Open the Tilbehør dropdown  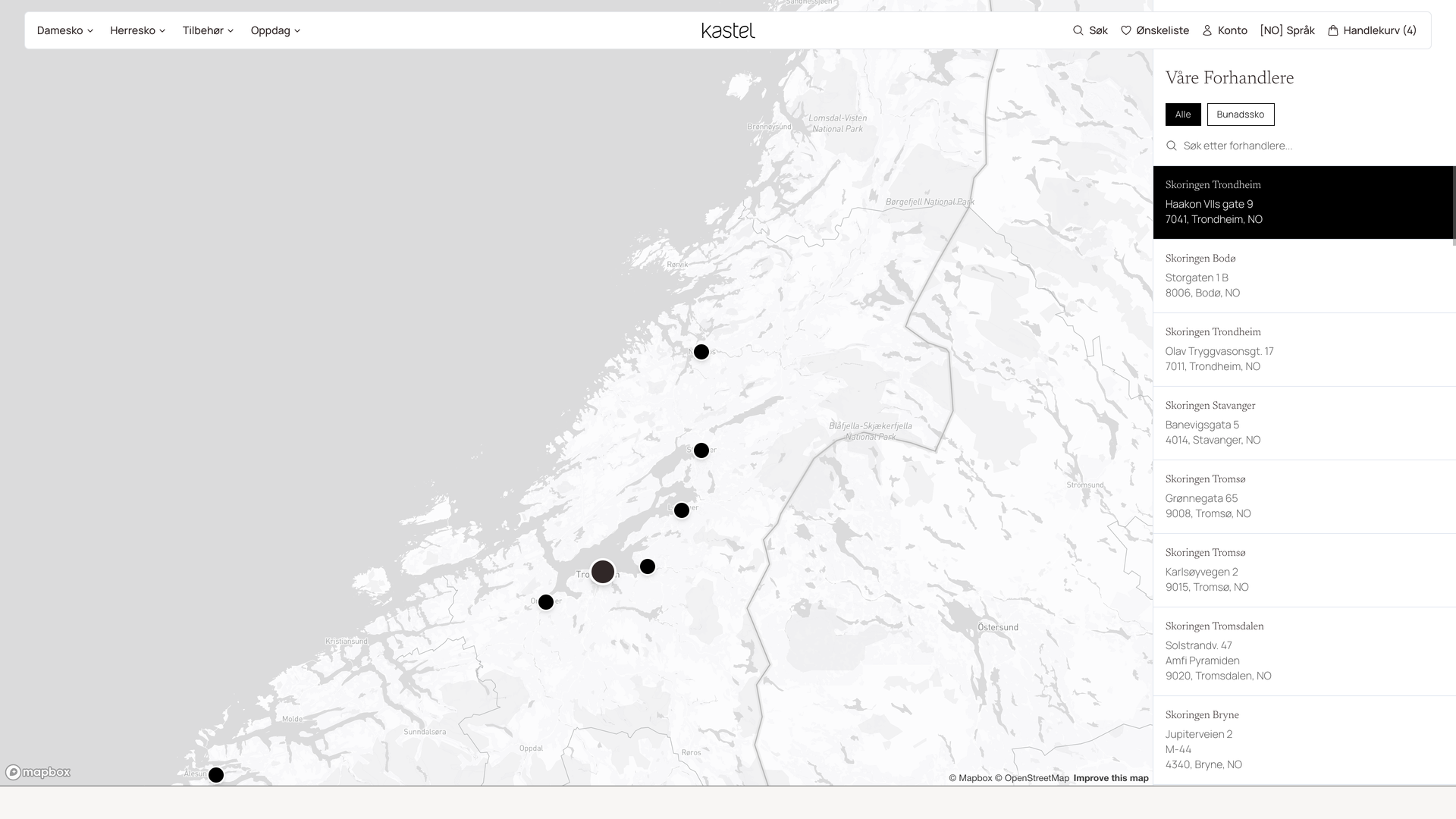click(209, 30)
